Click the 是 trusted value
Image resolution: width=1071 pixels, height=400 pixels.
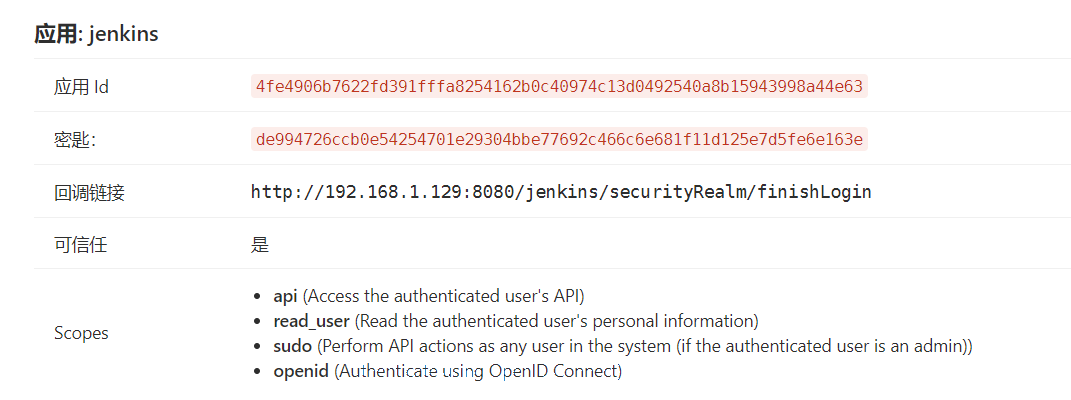[x=260, y=244]
